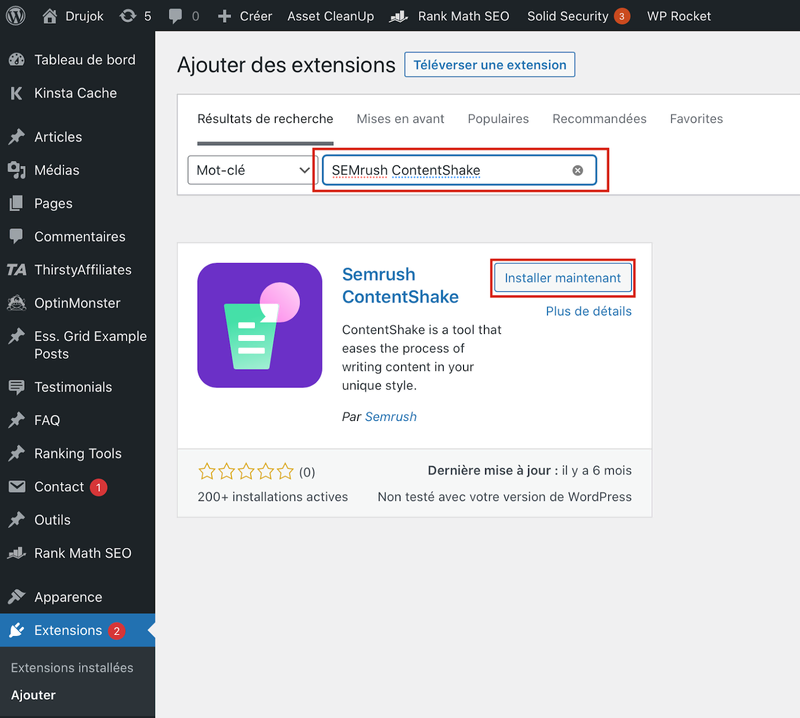Click the WordPress logo icon
This screenshot has height=718, width=800.
pyautogui.click(x=16, y=16)
